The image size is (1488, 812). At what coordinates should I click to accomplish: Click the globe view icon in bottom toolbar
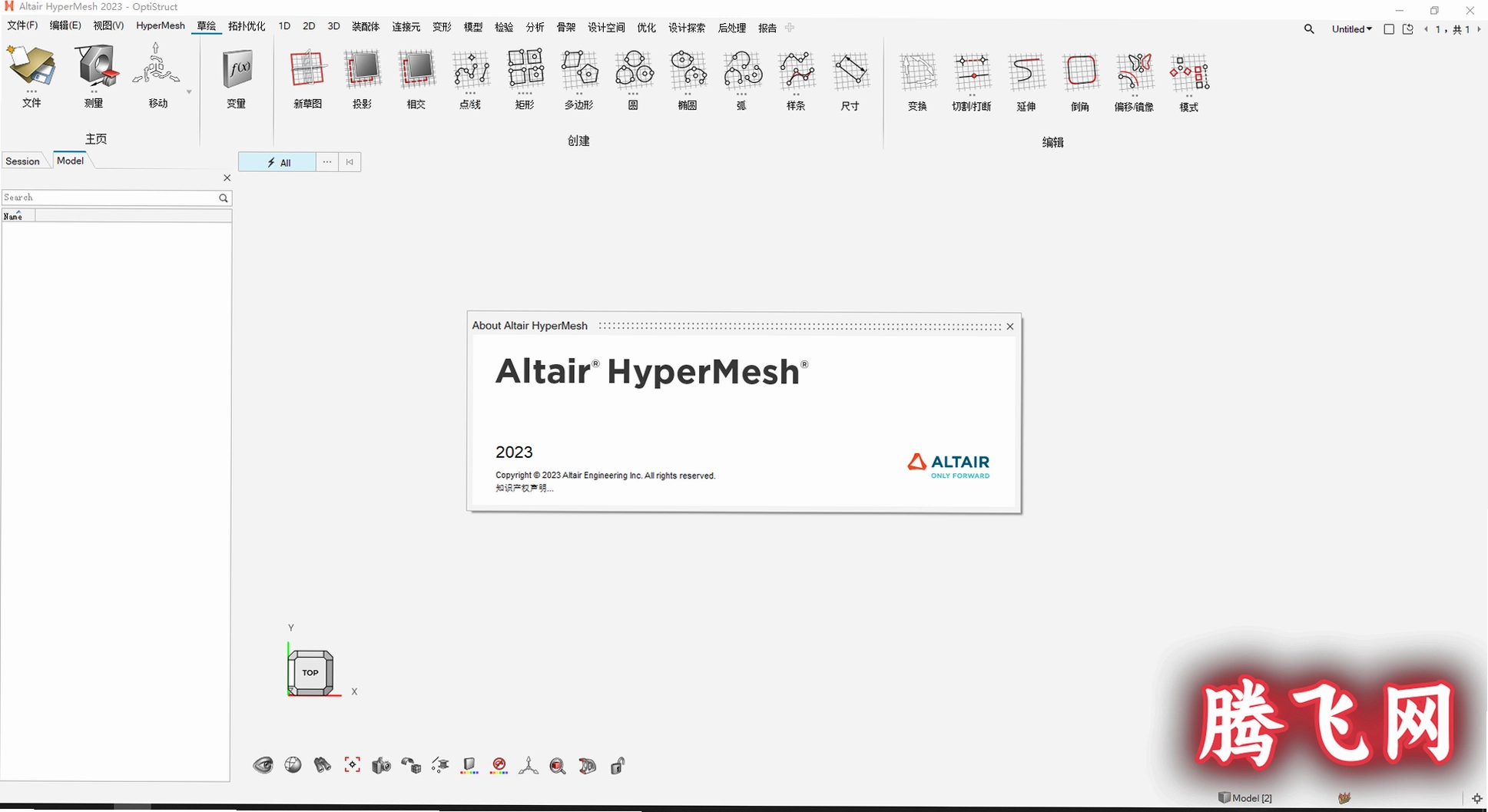(293, 765)
